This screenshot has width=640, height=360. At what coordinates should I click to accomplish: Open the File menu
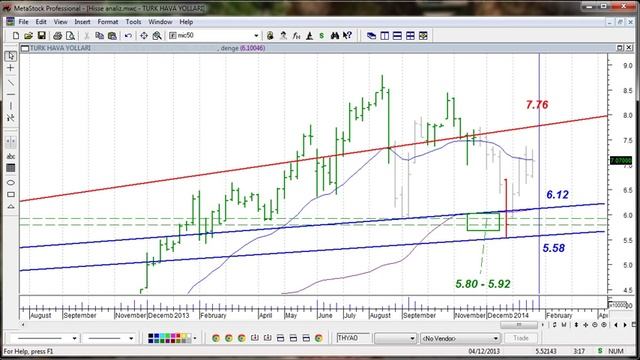pos(23,22)
